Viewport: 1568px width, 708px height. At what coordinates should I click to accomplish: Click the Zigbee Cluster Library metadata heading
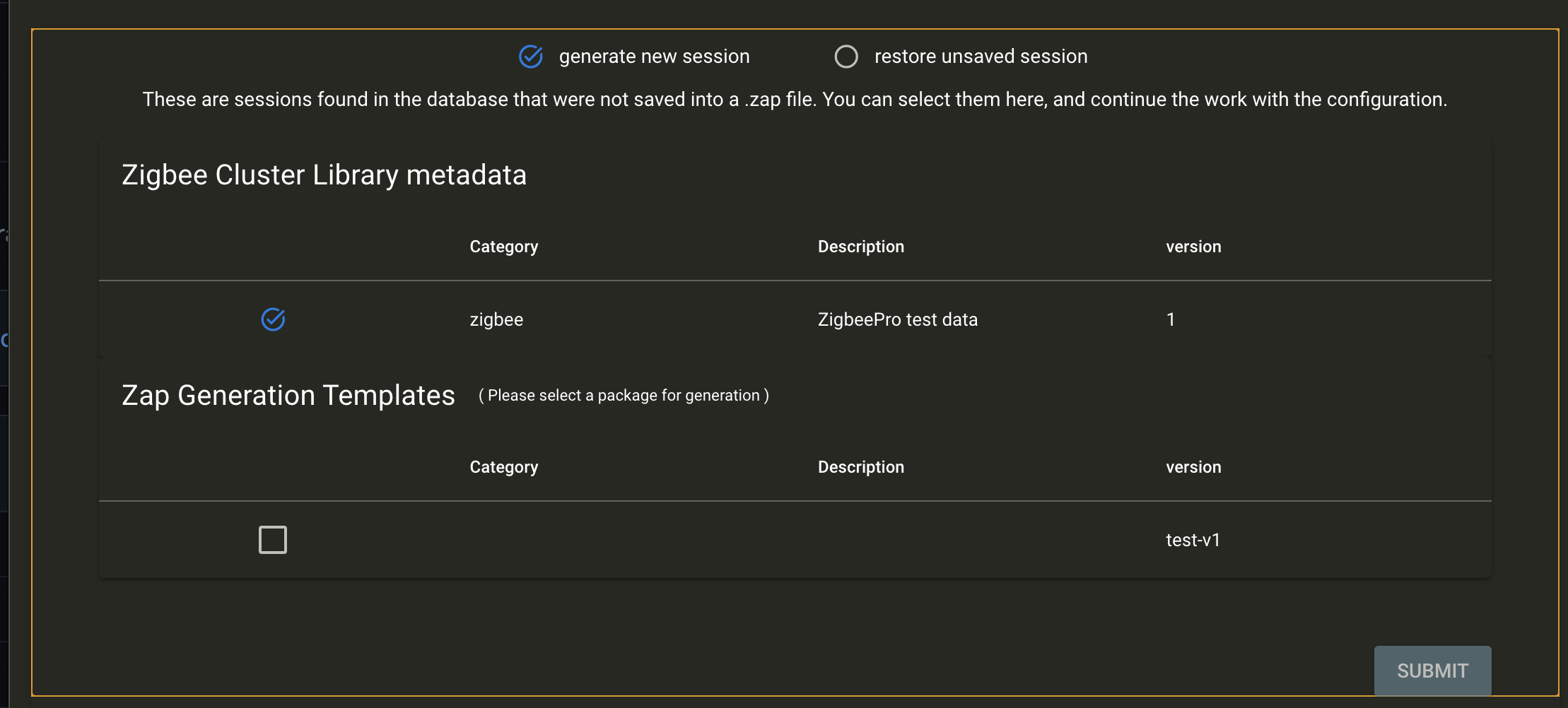pos(324,174)
